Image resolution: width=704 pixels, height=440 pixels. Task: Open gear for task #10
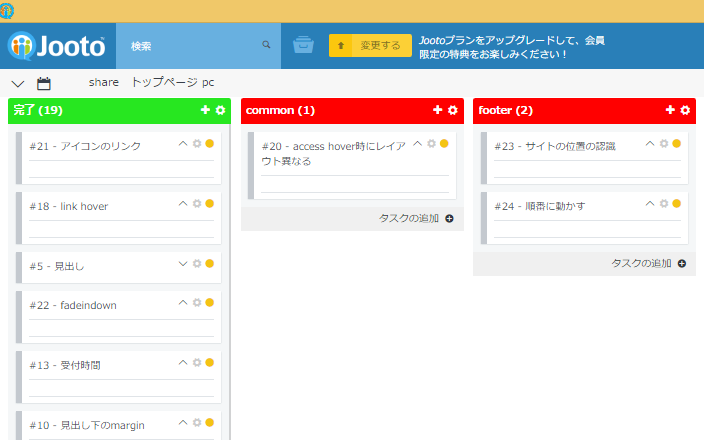pos(197,422)
